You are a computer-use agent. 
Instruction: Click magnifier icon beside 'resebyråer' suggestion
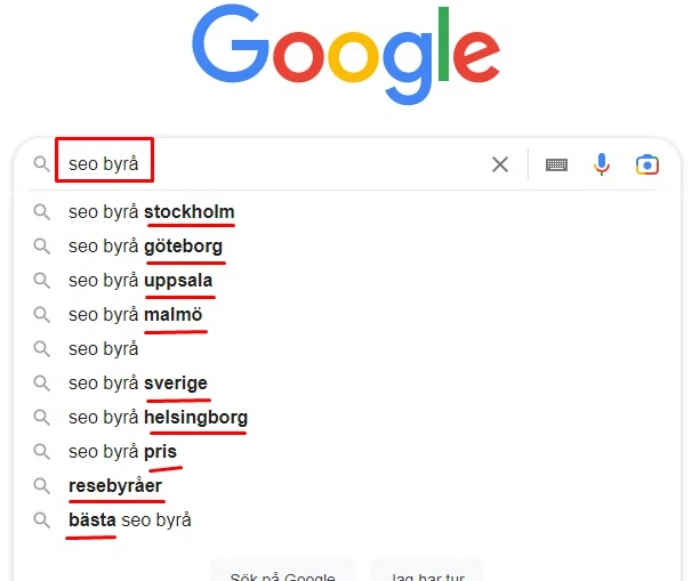tap(41, 486)
